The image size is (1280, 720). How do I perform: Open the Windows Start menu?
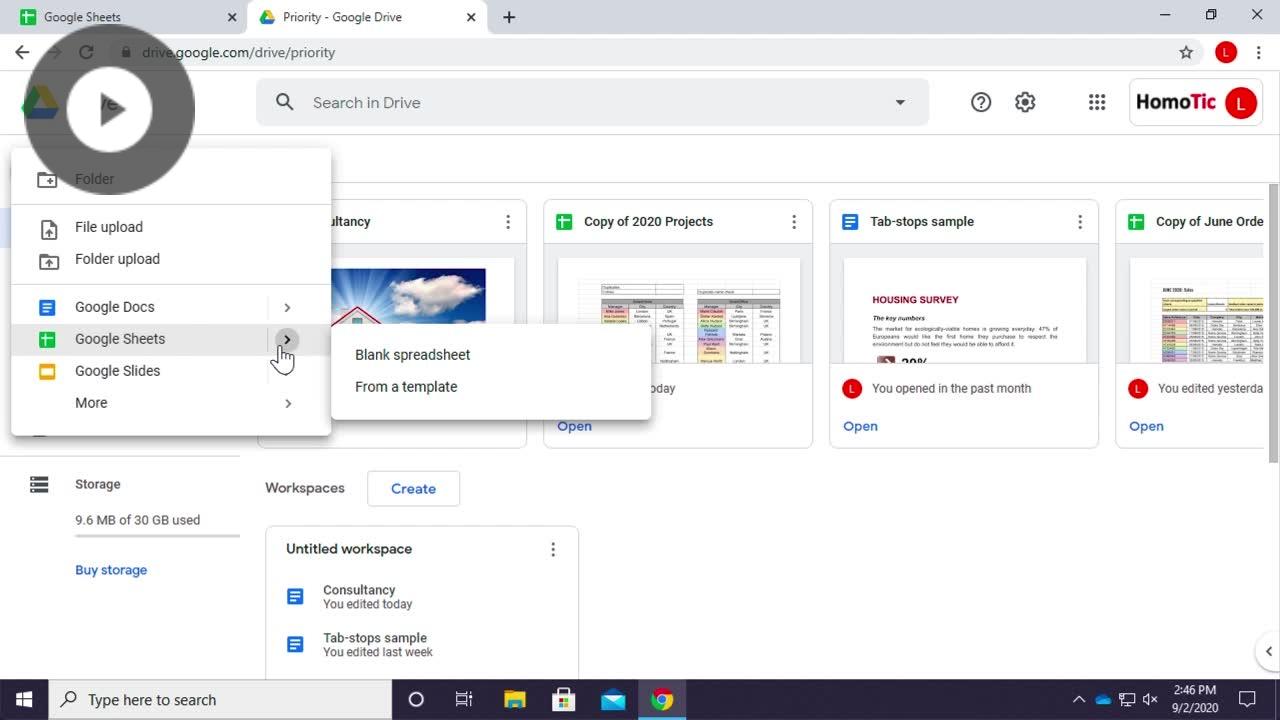pyautogui.click(x=24, y=700)
